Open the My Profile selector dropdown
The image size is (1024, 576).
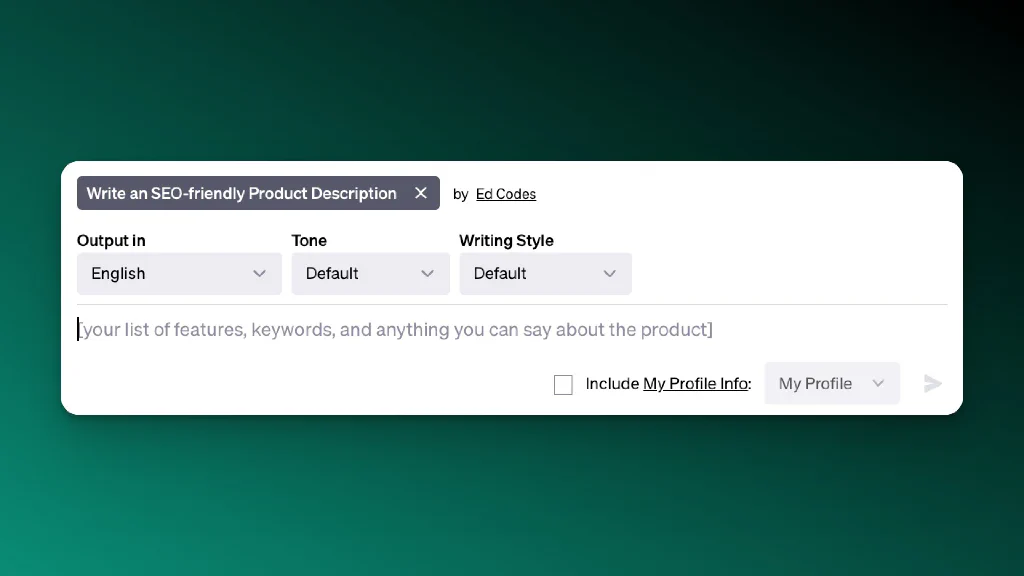[832, 383]
